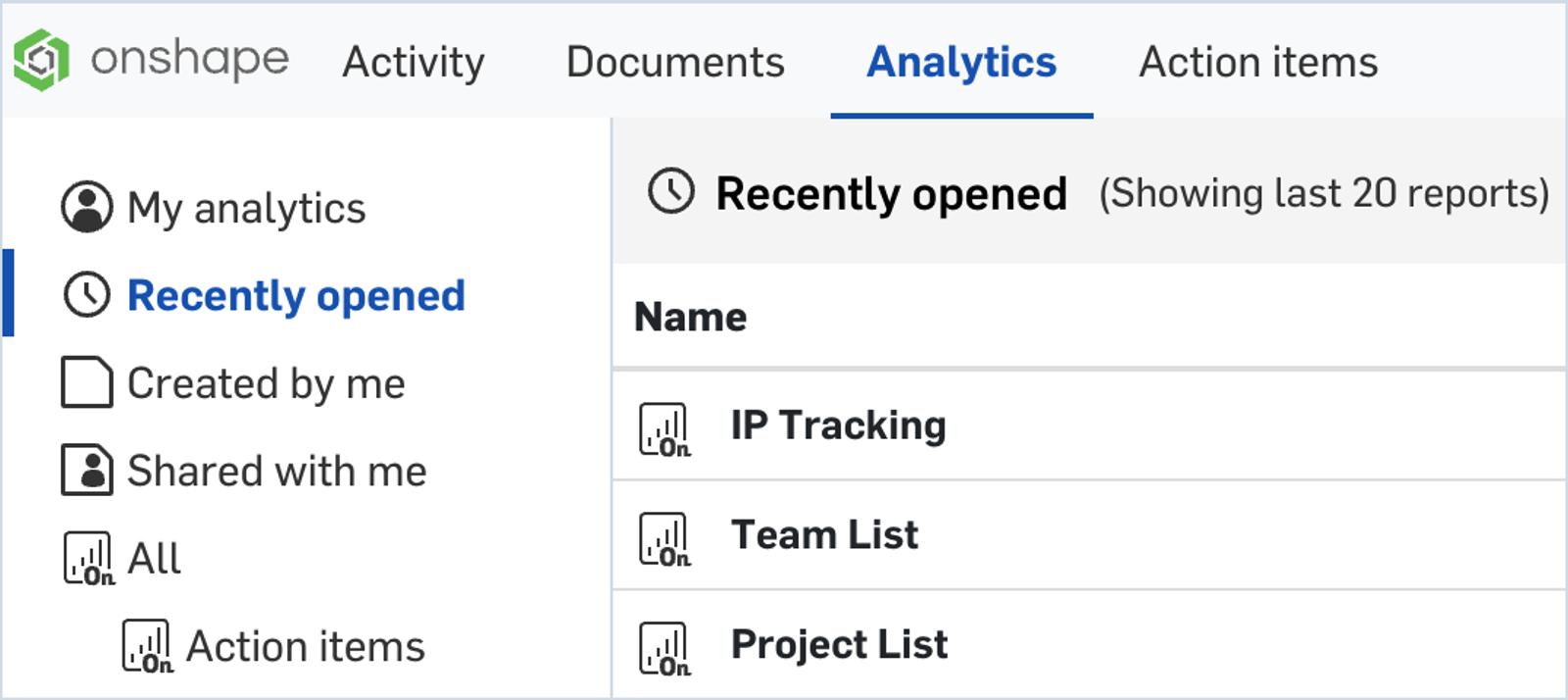Image resolution: width=1568 pixels, height=700 pixels.
Task: Click the chart icon beside All
Action: (x=88, y=559)
